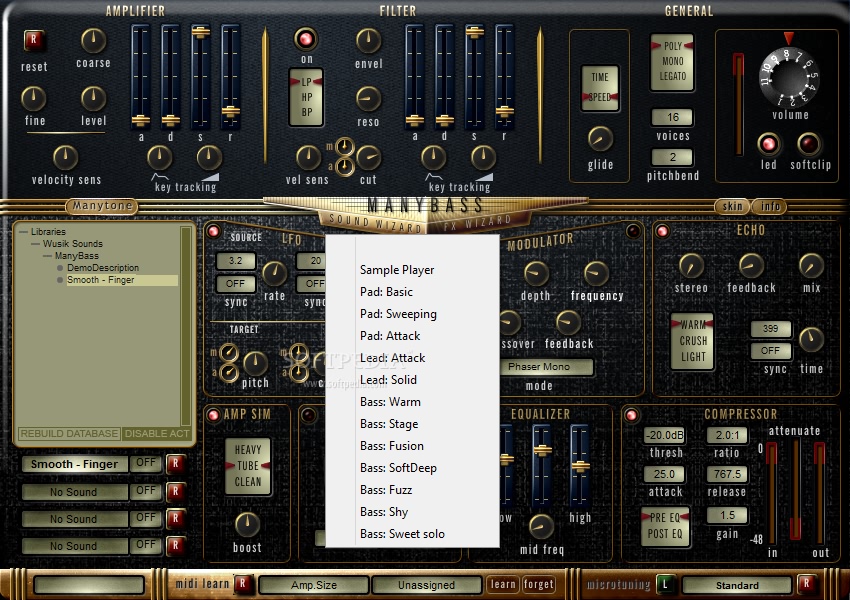Click the filter release slider handle

pyautogui.click(x=504, y=112)
